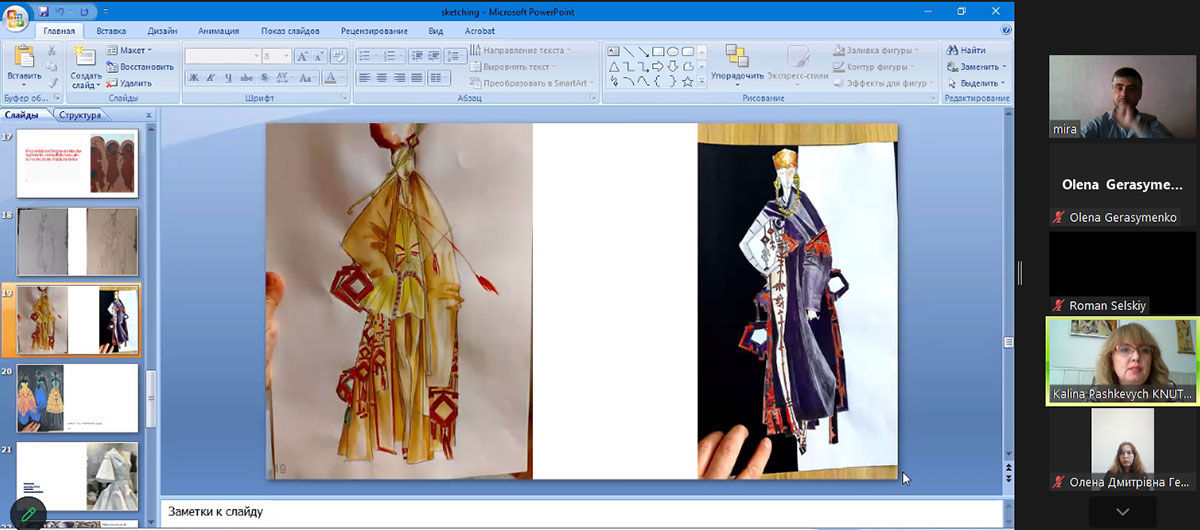Select the triangle shape

613,67
